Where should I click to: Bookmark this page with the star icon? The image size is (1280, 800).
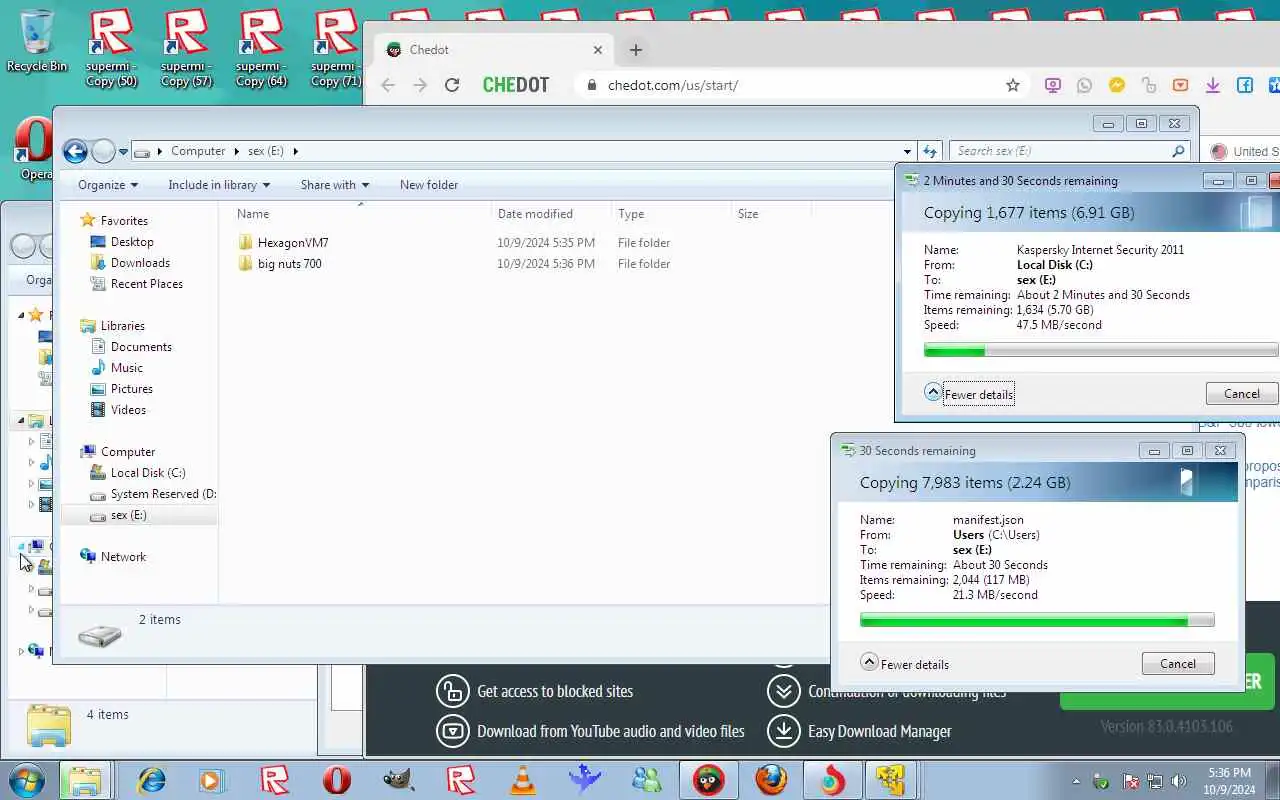1013,85
